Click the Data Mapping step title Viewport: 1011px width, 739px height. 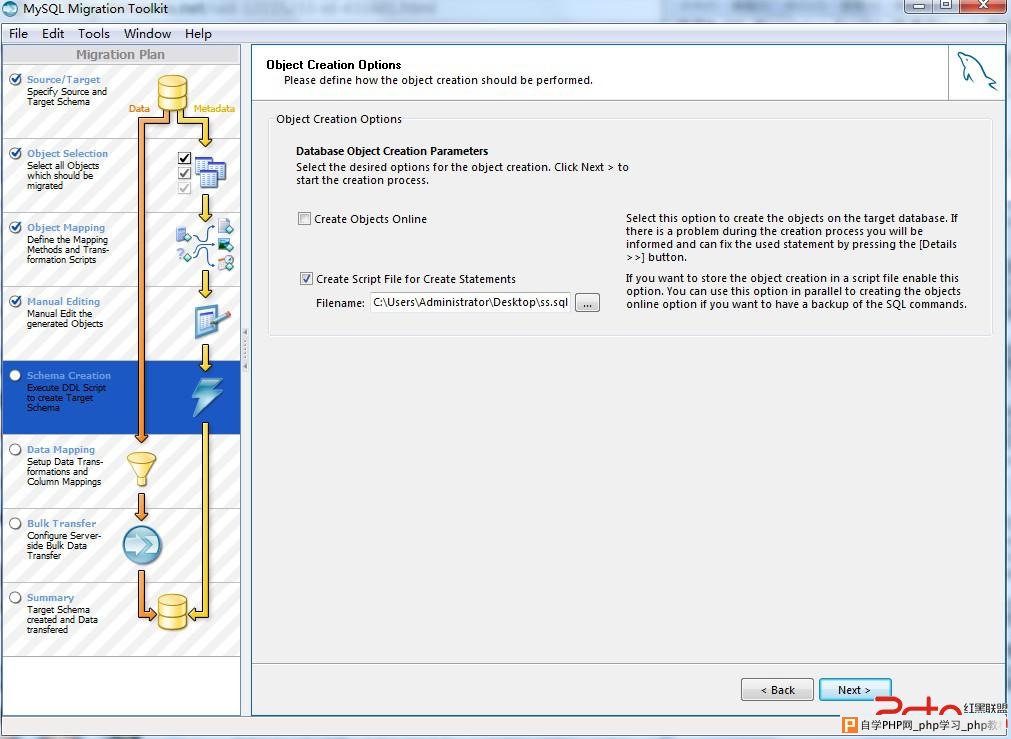coord(61,449)
